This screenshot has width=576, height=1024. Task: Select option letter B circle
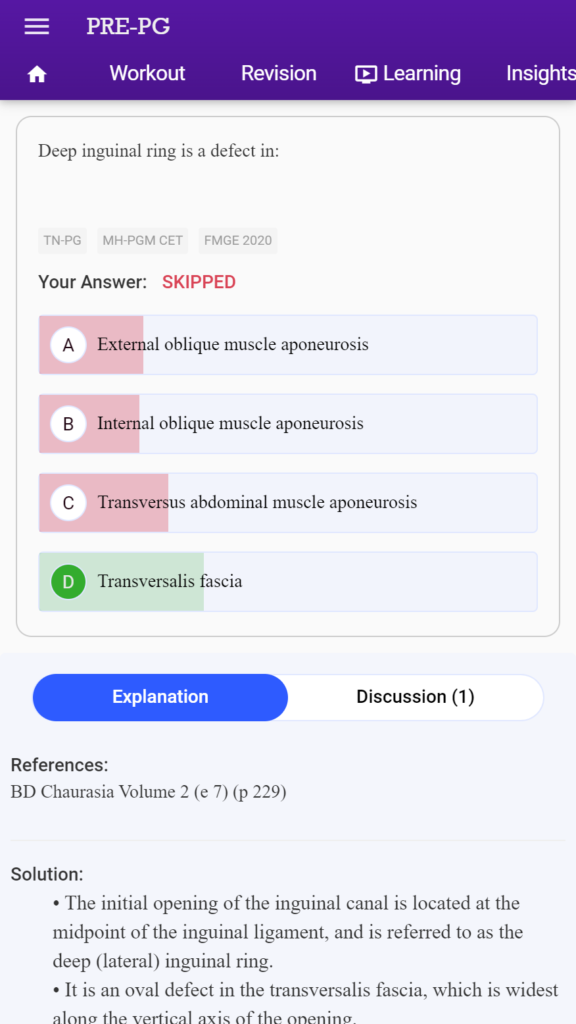pyautogui.click(x=68, y=424)
